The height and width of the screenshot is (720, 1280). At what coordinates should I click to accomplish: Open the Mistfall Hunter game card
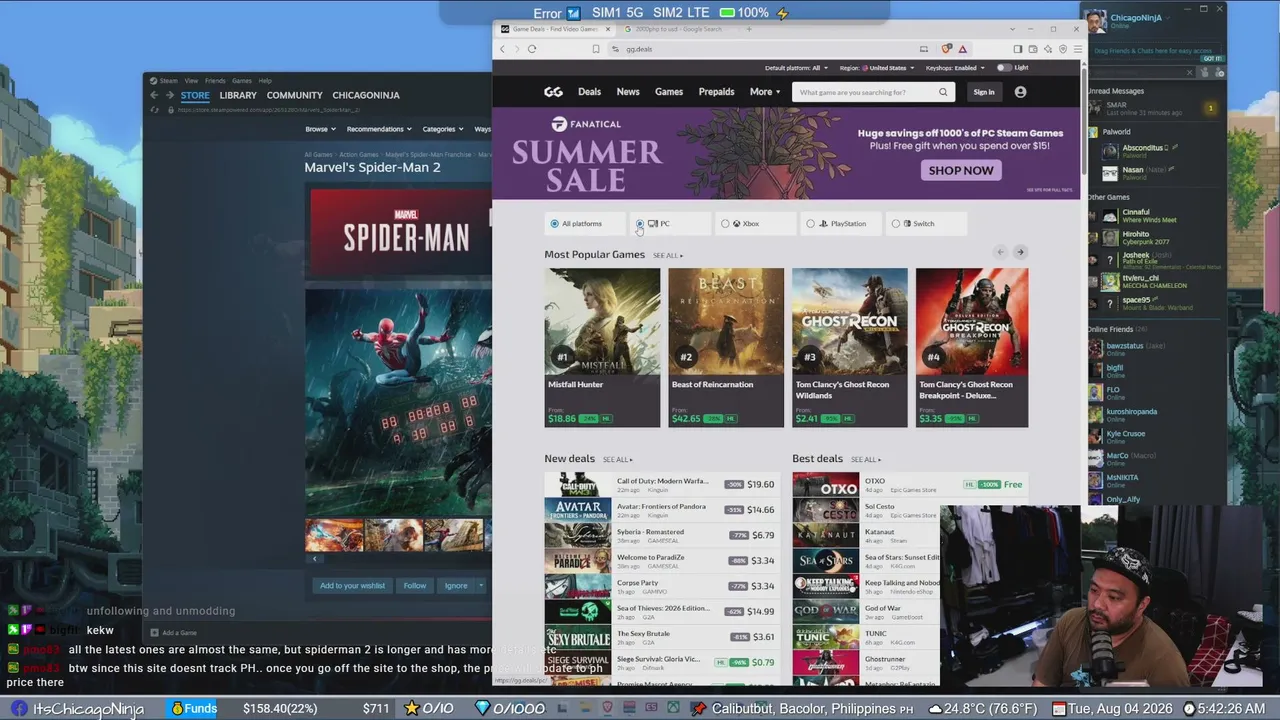click(602, 347)
